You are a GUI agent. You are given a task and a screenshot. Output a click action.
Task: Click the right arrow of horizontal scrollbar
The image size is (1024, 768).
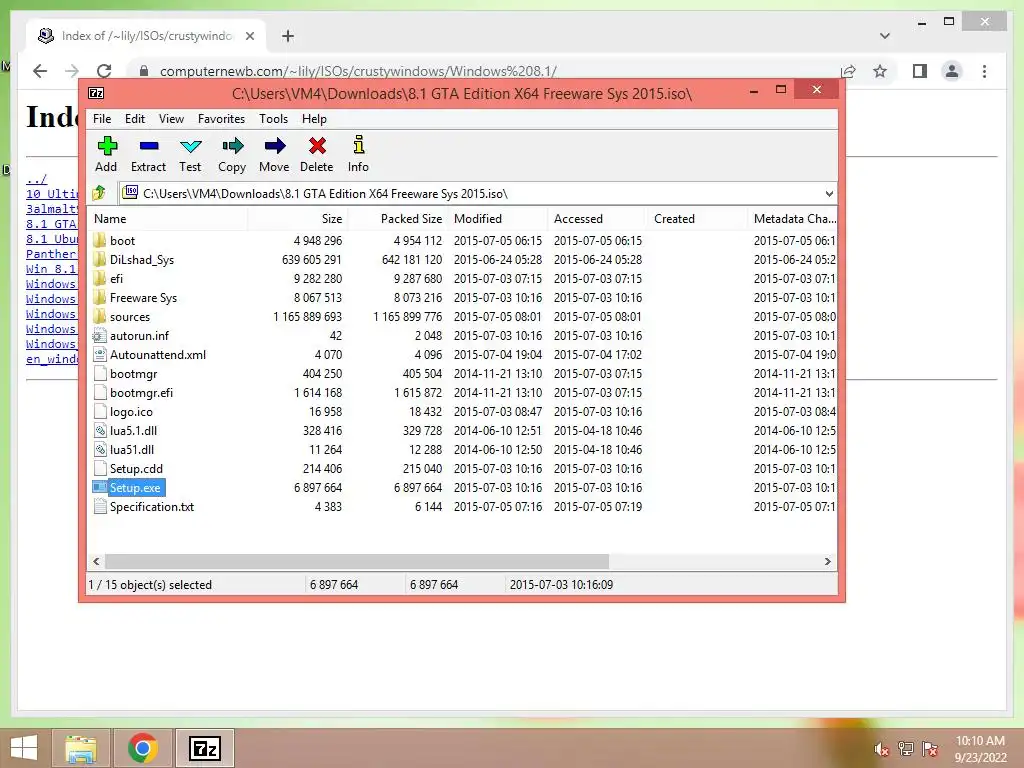pos(827,561)
